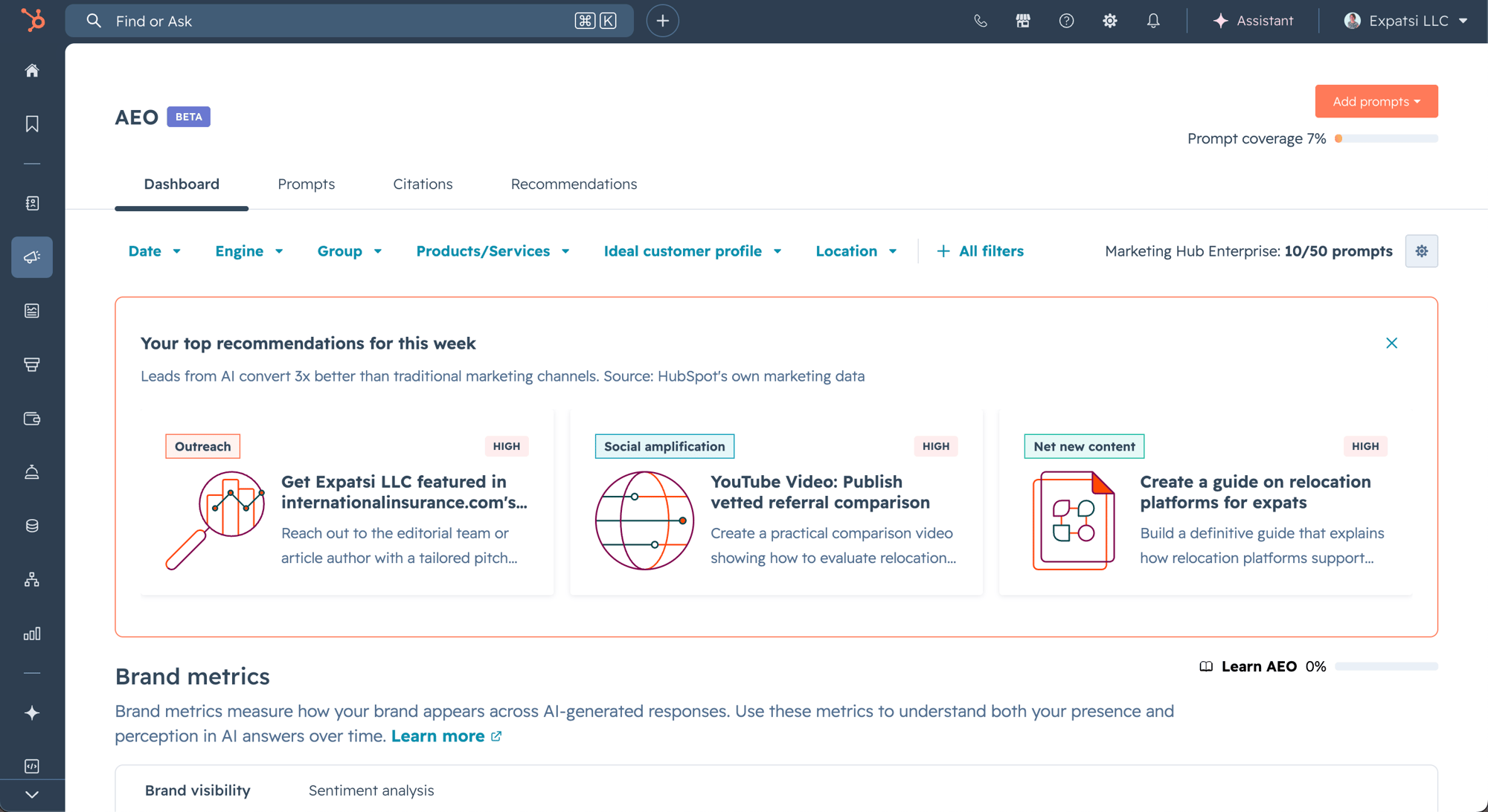The image size is (1488, 812).
Task: Expand the sidebar with the bottom chevron
Action: (x=32, y=795)
